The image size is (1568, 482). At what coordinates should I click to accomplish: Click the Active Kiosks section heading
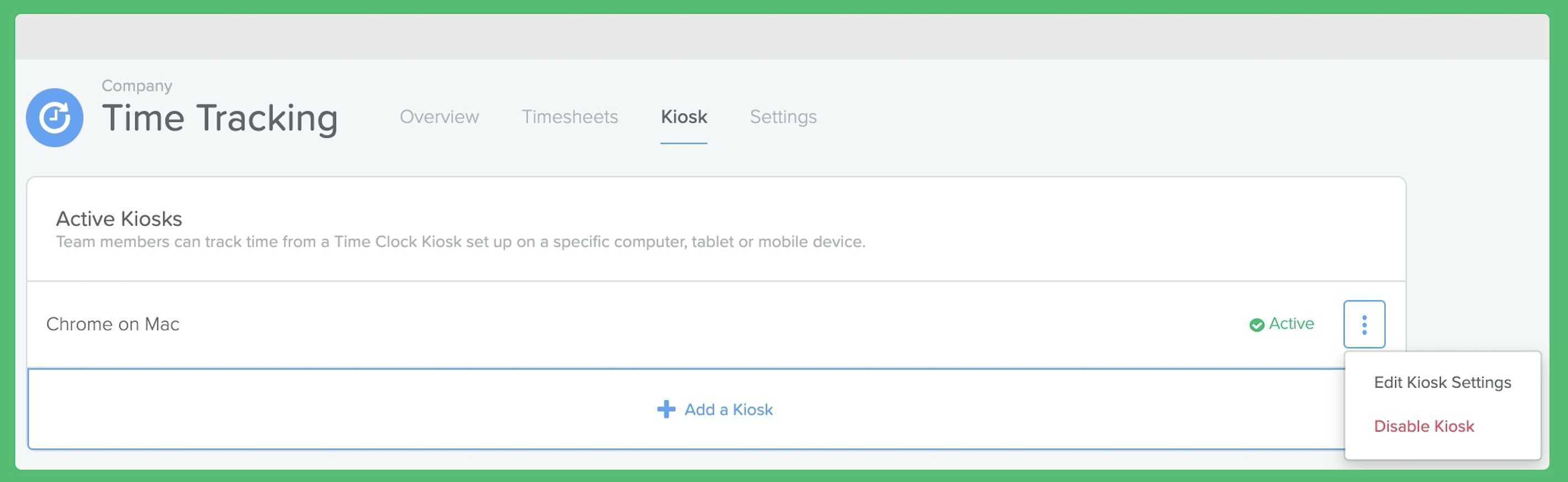[118, 218]
